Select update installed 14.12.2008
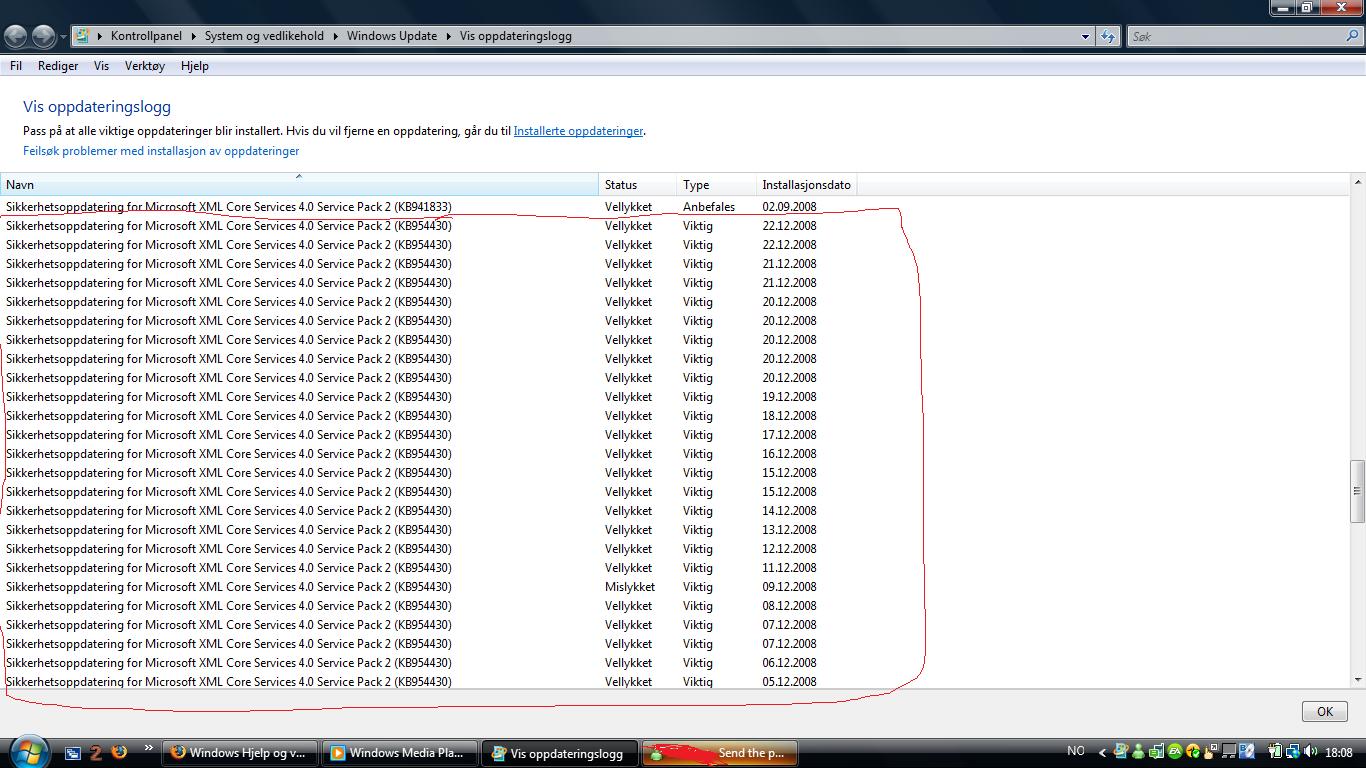 [428, 511]
